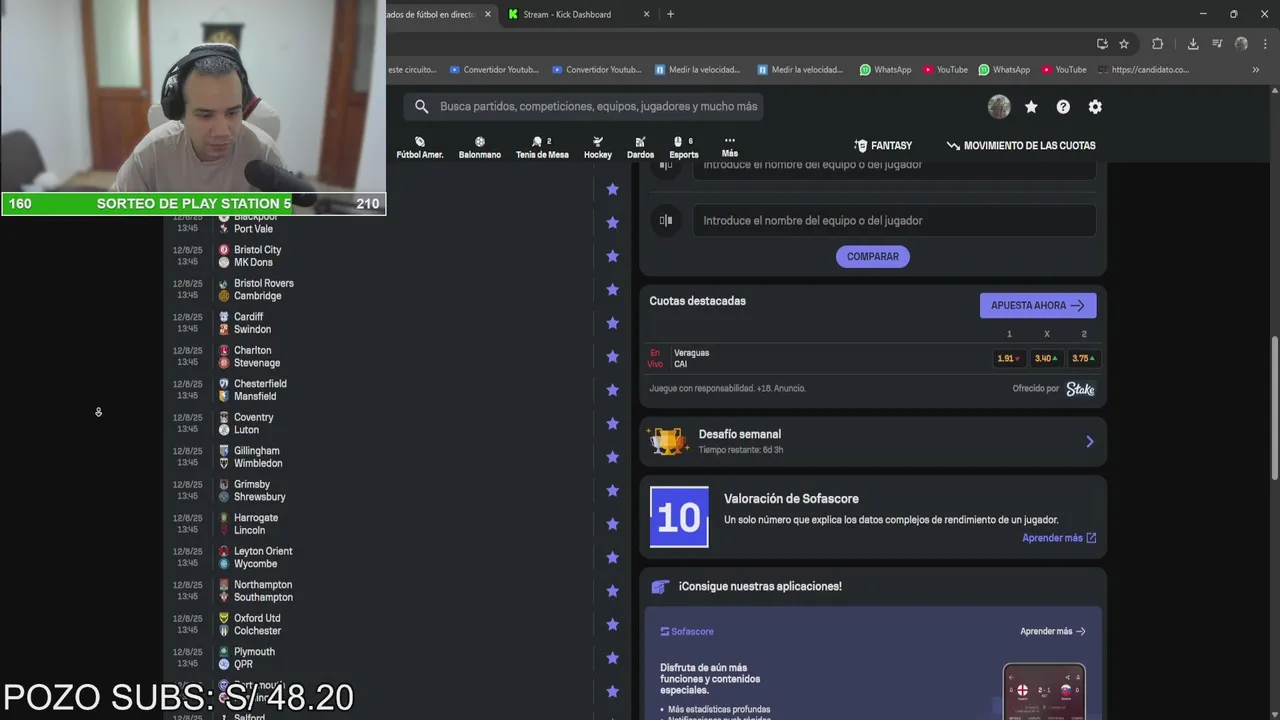Toggle favorite star for Chesterfield vs Mansfield

(612, 390)
